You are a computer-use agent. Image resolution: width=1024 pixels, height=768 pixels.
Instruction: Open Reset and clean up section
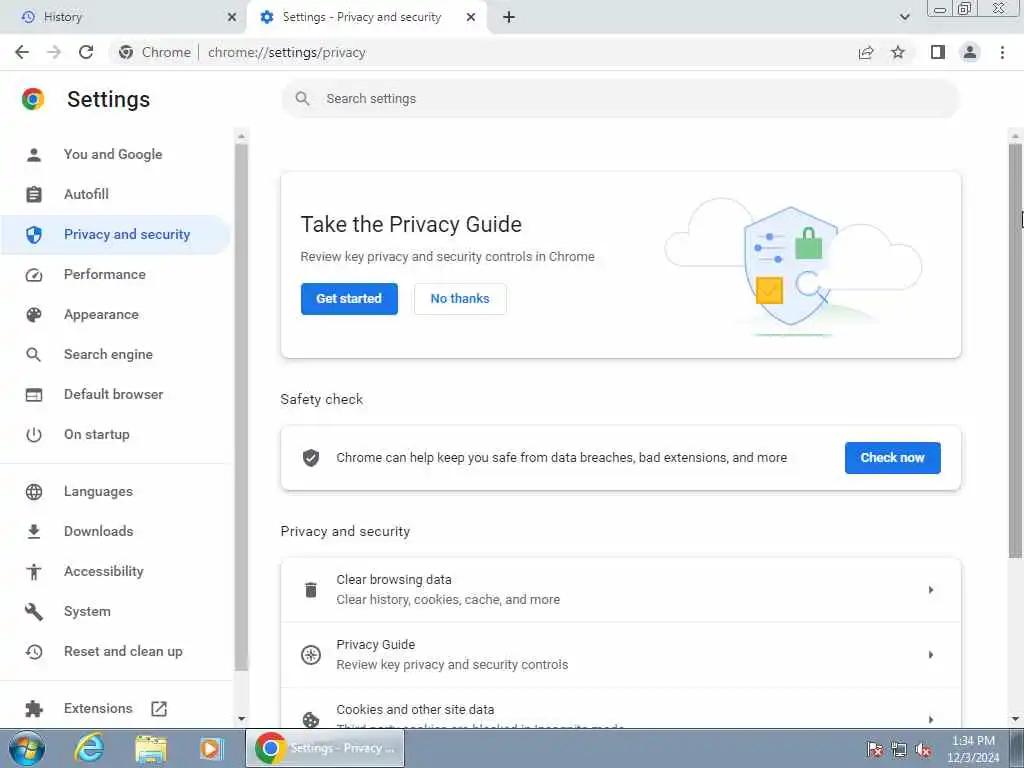[x=123, y=651]
